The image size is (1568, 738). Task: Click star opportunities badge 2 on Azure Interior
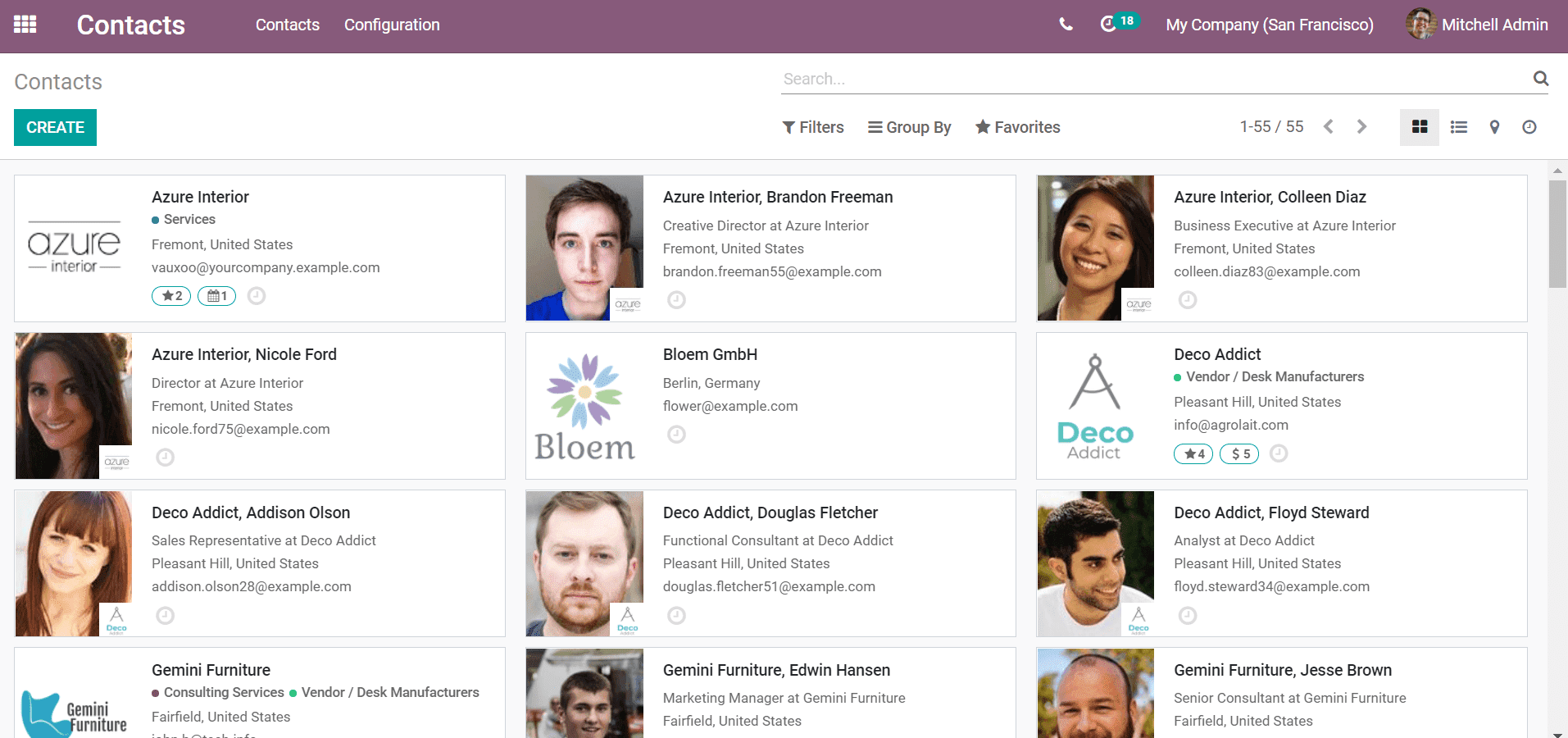(x=171, y=296)
